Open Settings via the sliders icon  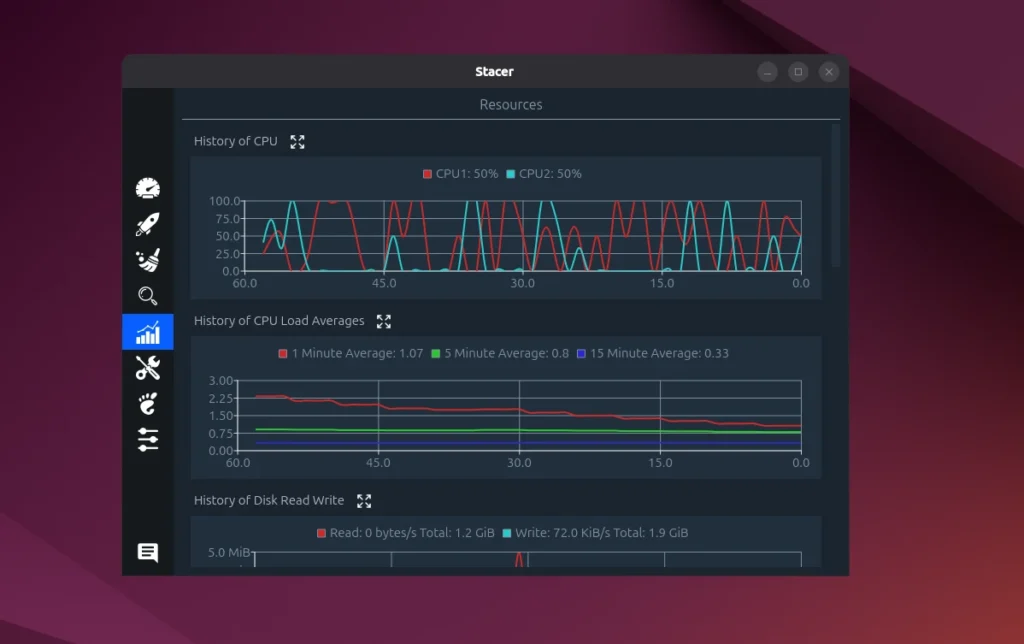click(148, 439)
